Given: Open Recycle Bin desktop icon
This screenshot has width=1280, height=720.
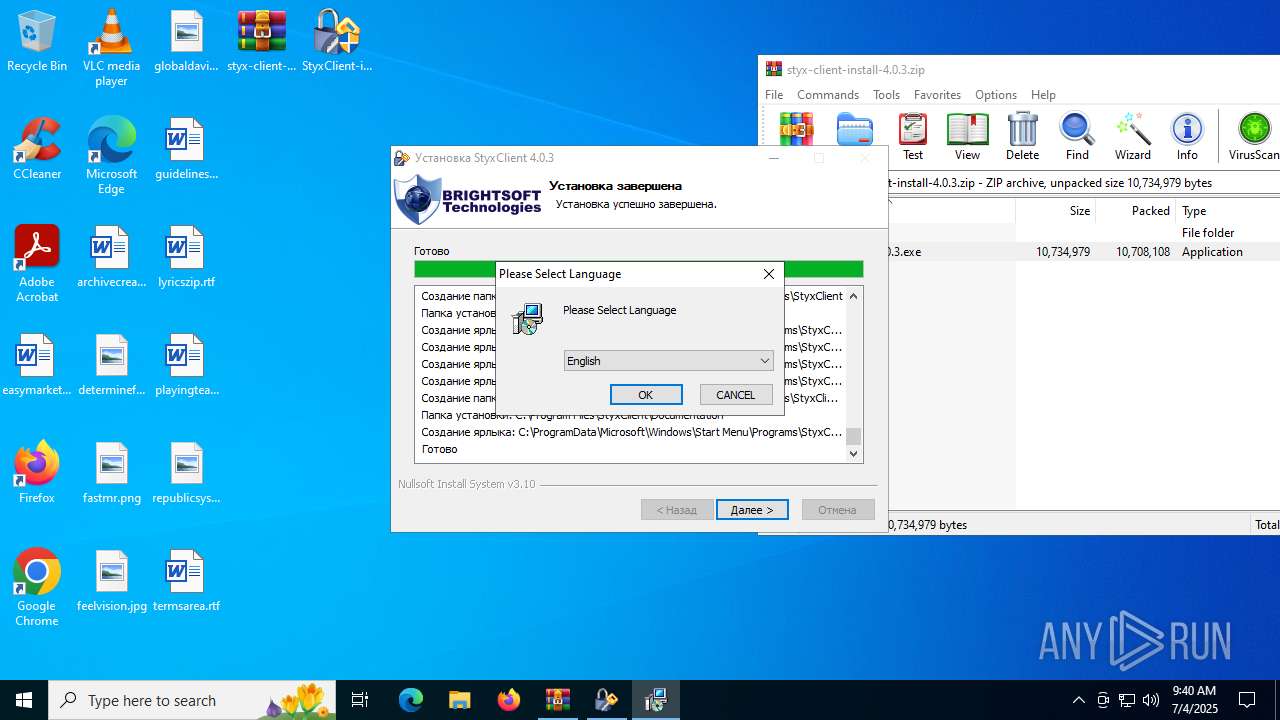Looking at the screenshot, I should [37, 42].
